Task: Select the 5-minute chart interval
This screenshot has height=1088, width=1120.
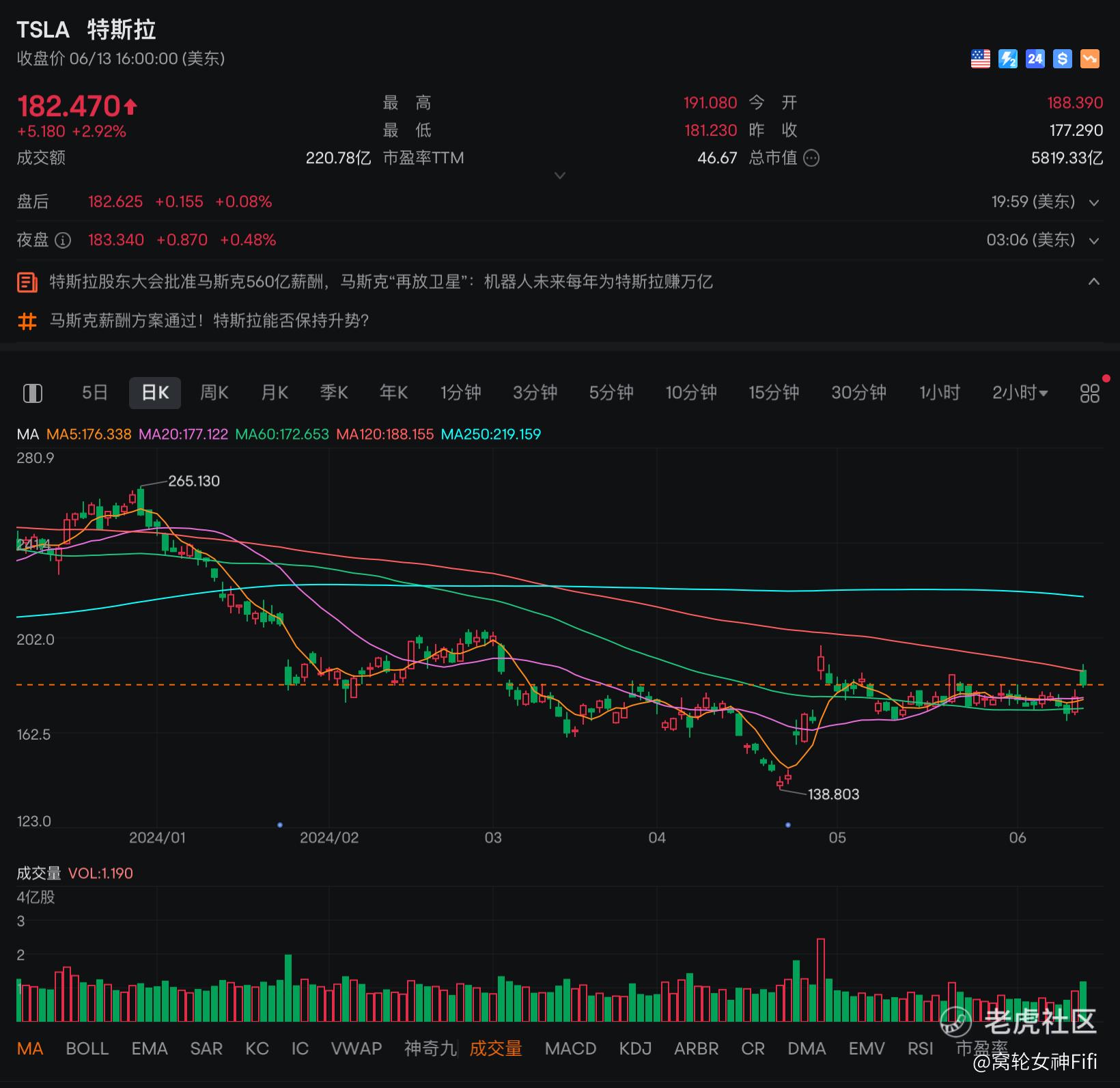Action: pyautogui.click(x=611, y=393)
